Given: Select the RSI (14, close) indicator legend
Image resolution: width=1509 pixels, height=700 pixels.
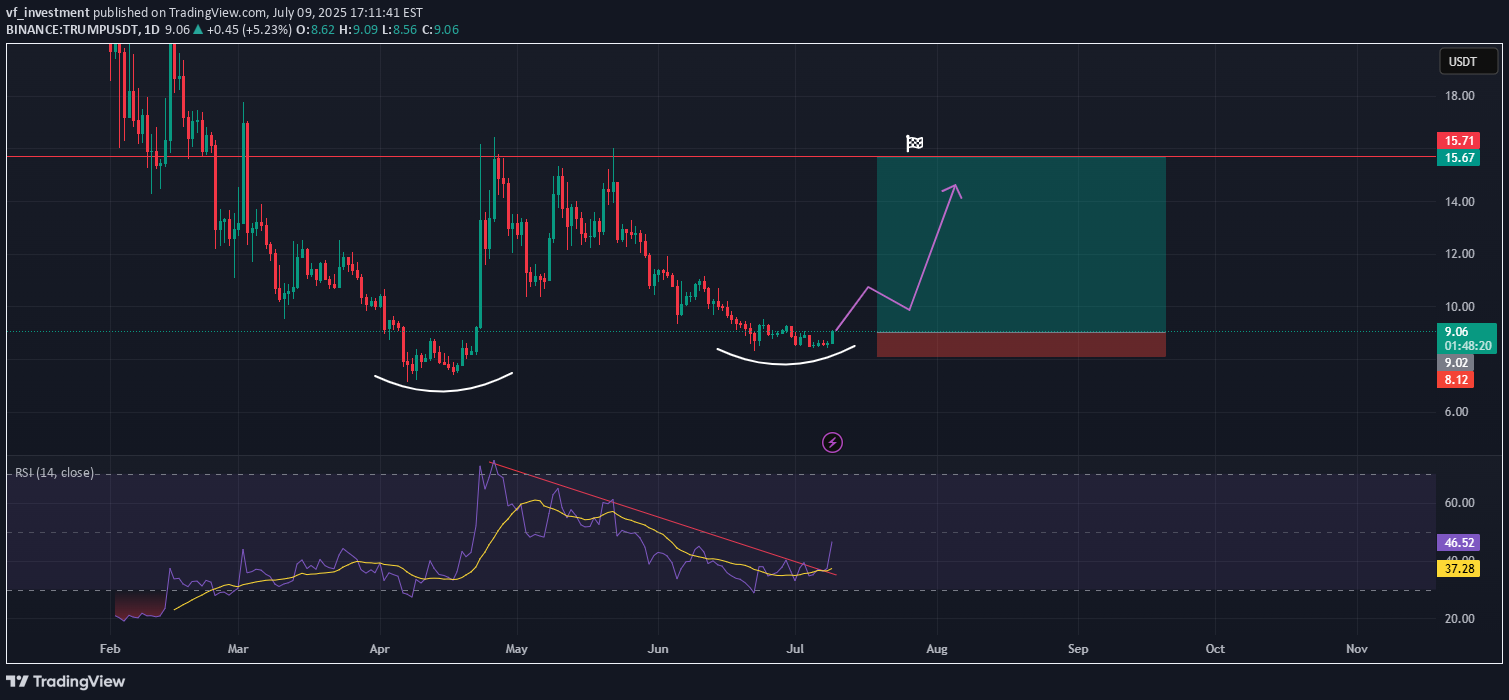Looking at the screenshot, I should (x=54, y=472).
